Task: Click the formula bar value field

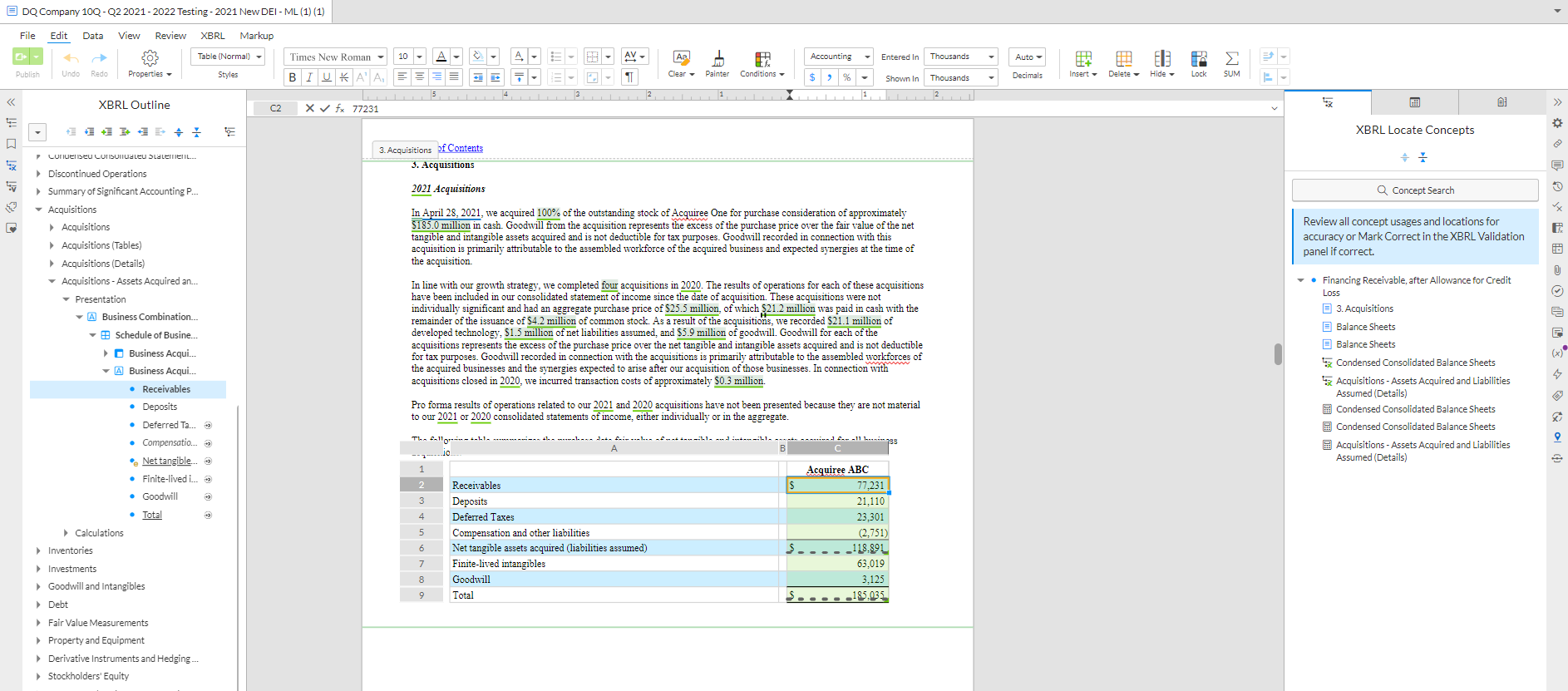Action: [811, 109]
